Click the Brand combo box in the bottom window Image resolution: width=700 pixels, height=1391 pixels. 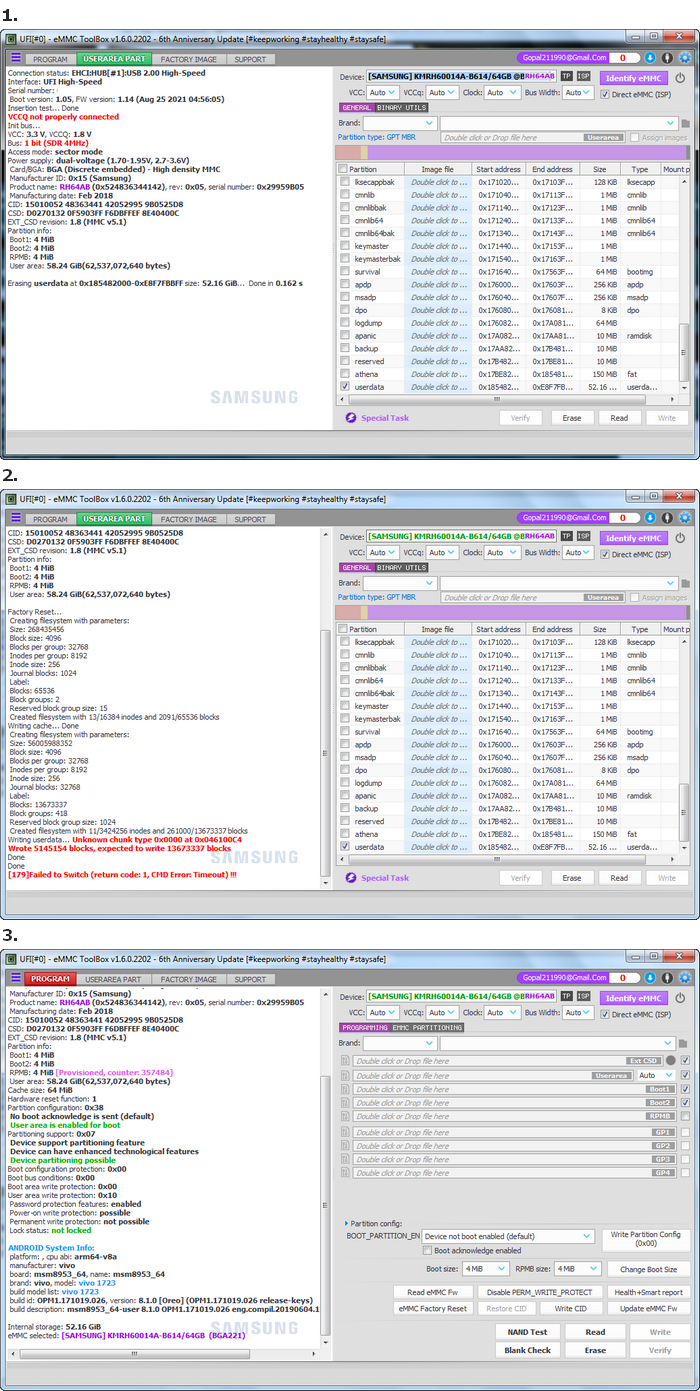point(399,1044)
